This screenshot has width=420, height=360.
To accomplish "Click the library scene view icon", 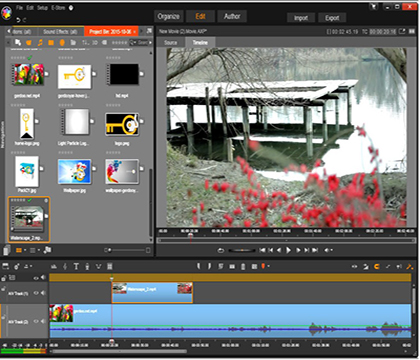I will click(x=48, y=250).
